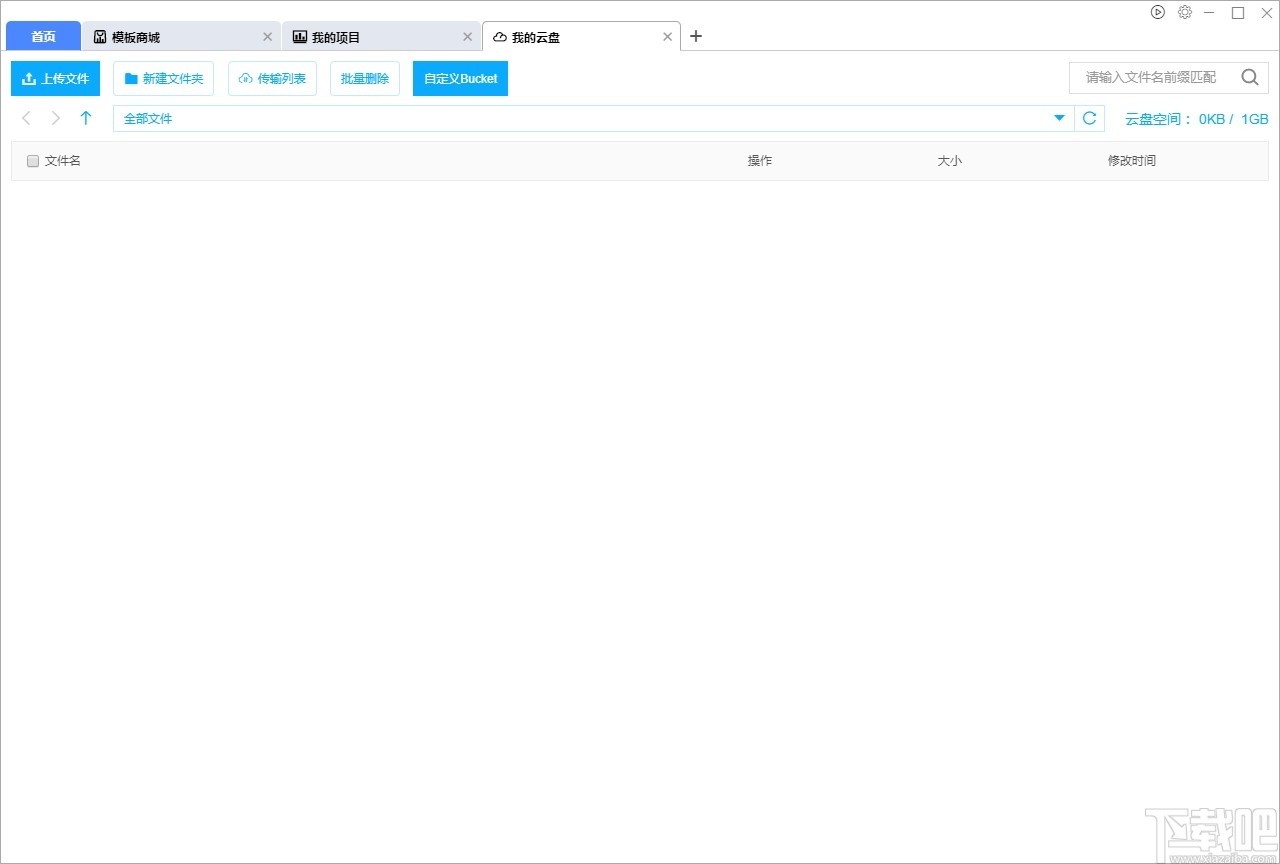This screenshot has width=1280, height=864.
Task: Switch to the 我的项目 tab
Action: point(381,37)
